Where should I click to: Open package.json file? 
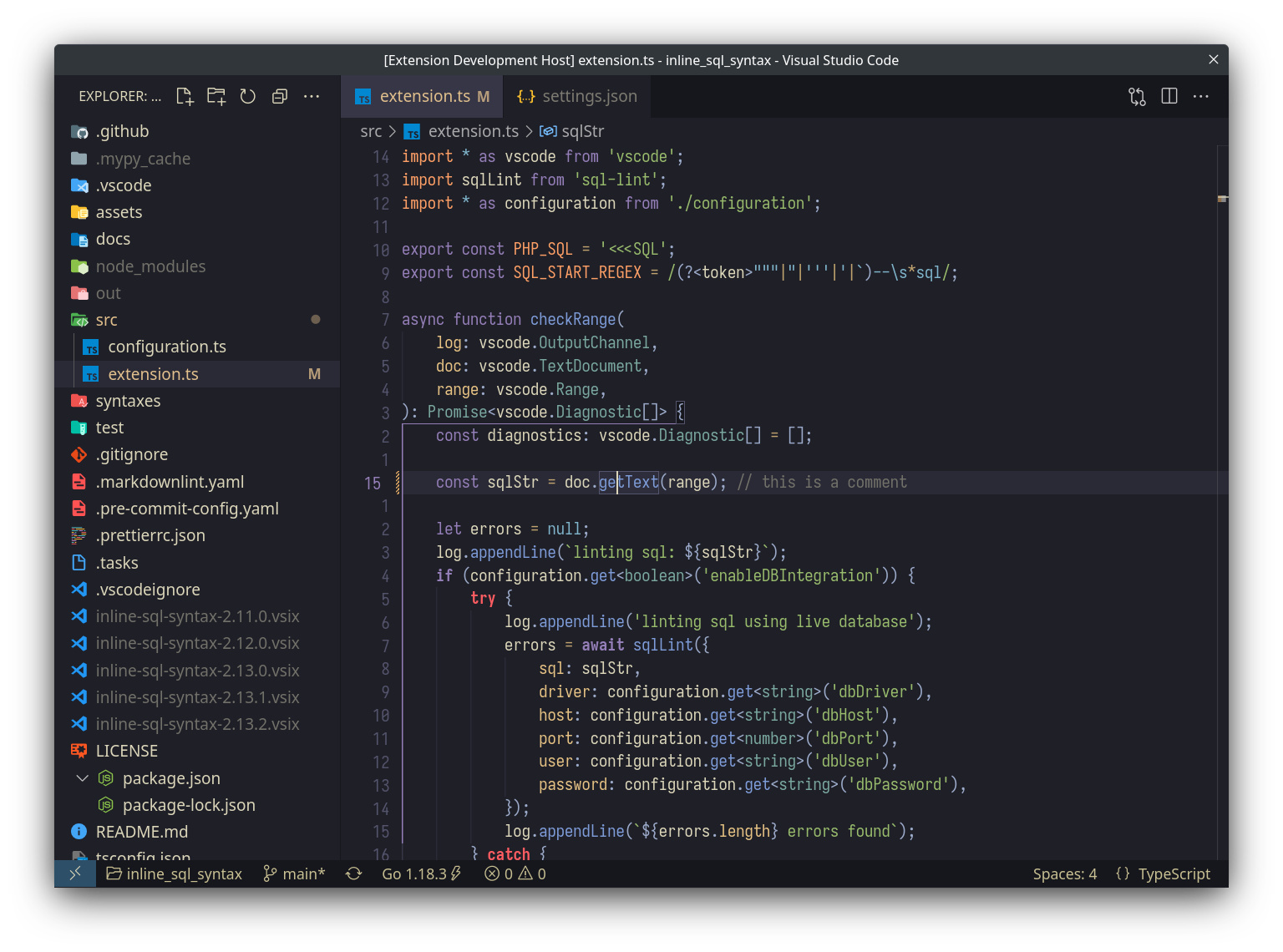[197, 778]
